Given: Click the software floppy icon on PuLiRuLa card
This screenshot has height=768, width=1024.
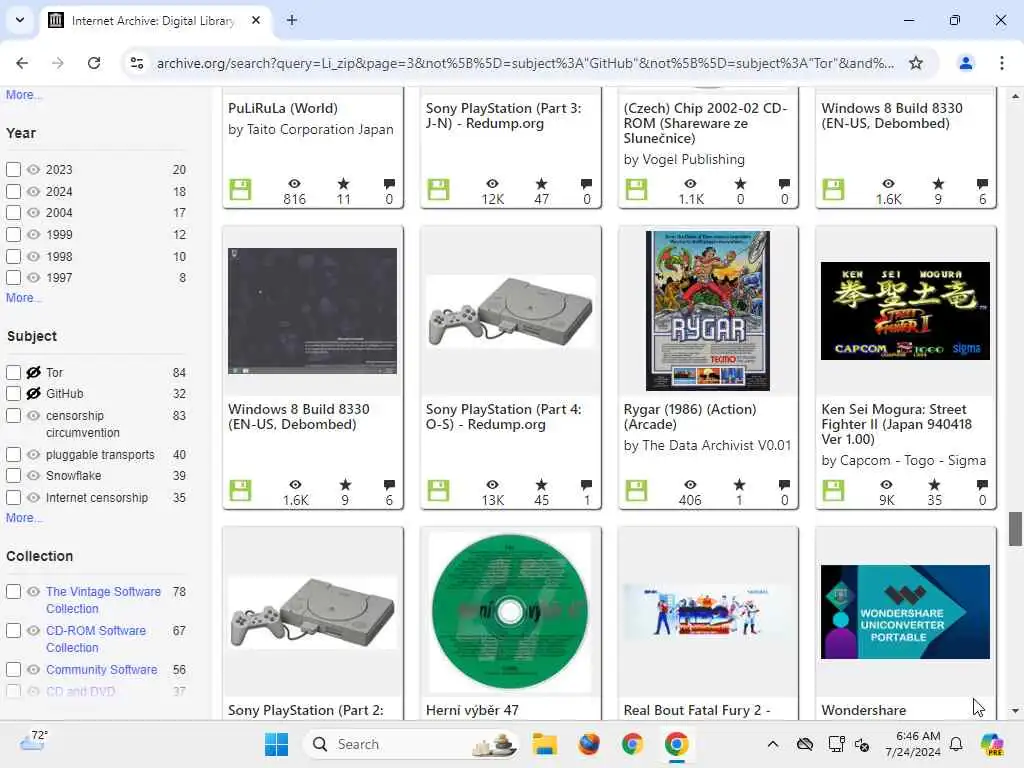Looking at the screenshot, I should click(240, 189).
